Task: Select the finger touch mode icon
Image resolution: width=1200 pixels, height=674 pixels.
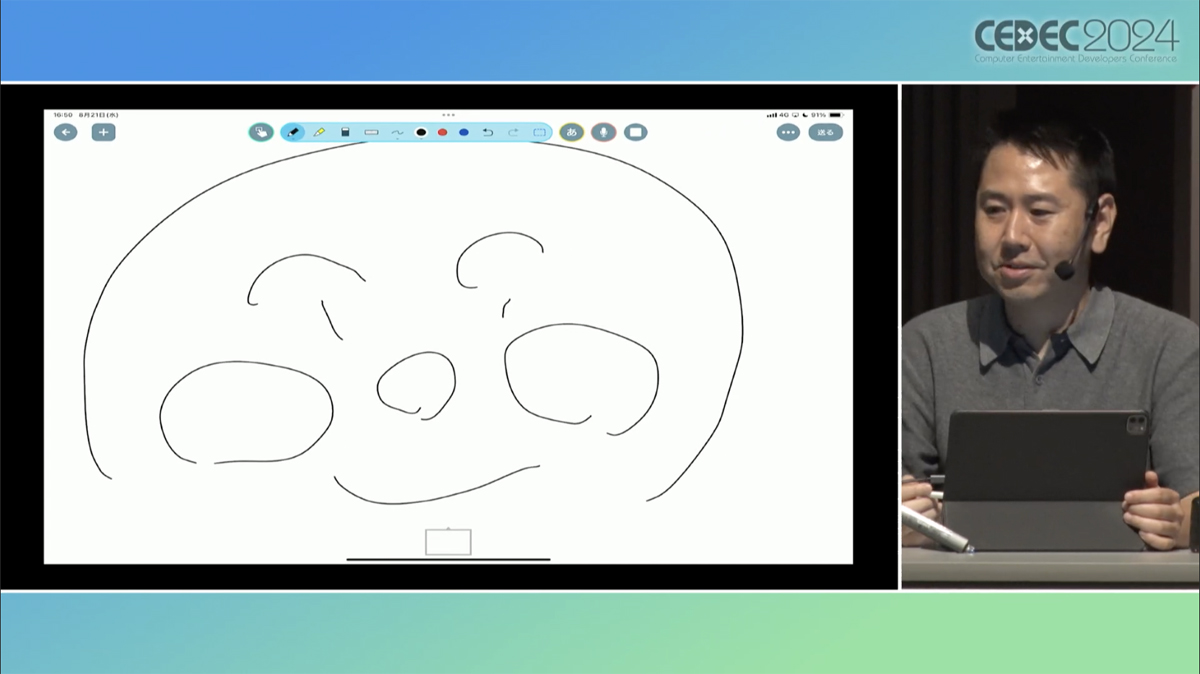Action: tap(261, 132)
